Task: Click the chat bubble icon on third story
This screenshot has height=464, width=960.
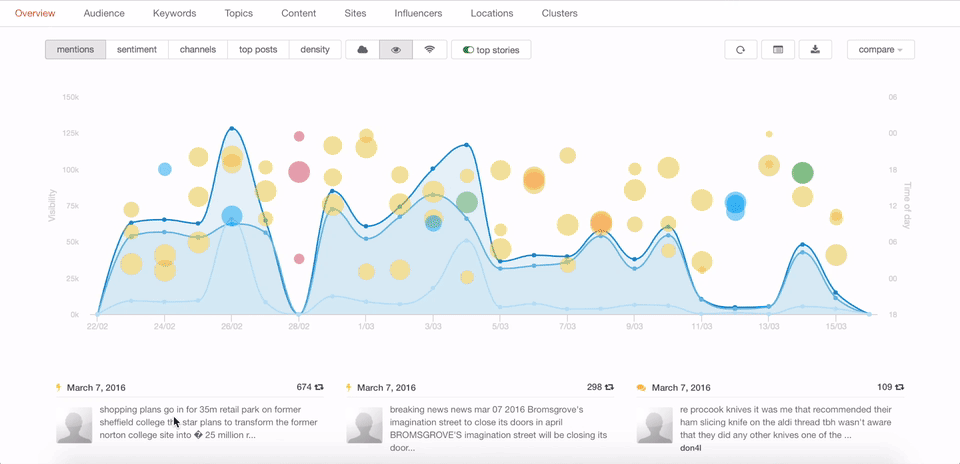Action: (641, 388)
